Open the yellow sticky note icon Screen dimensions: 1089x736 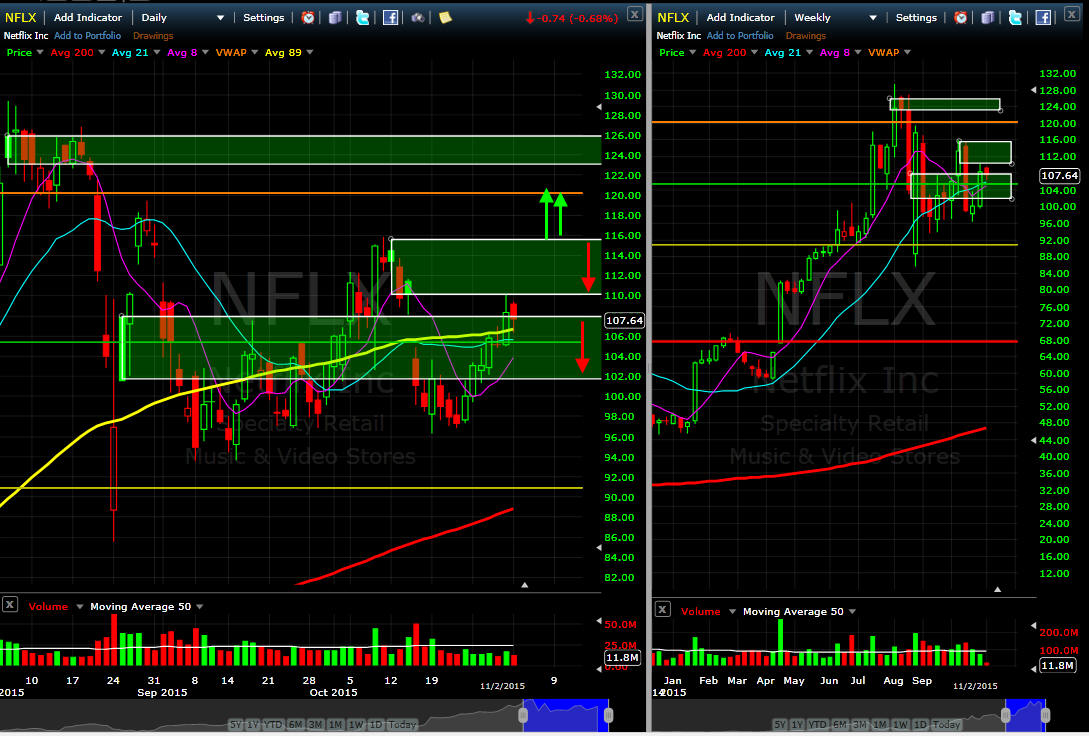click(445, 18)
